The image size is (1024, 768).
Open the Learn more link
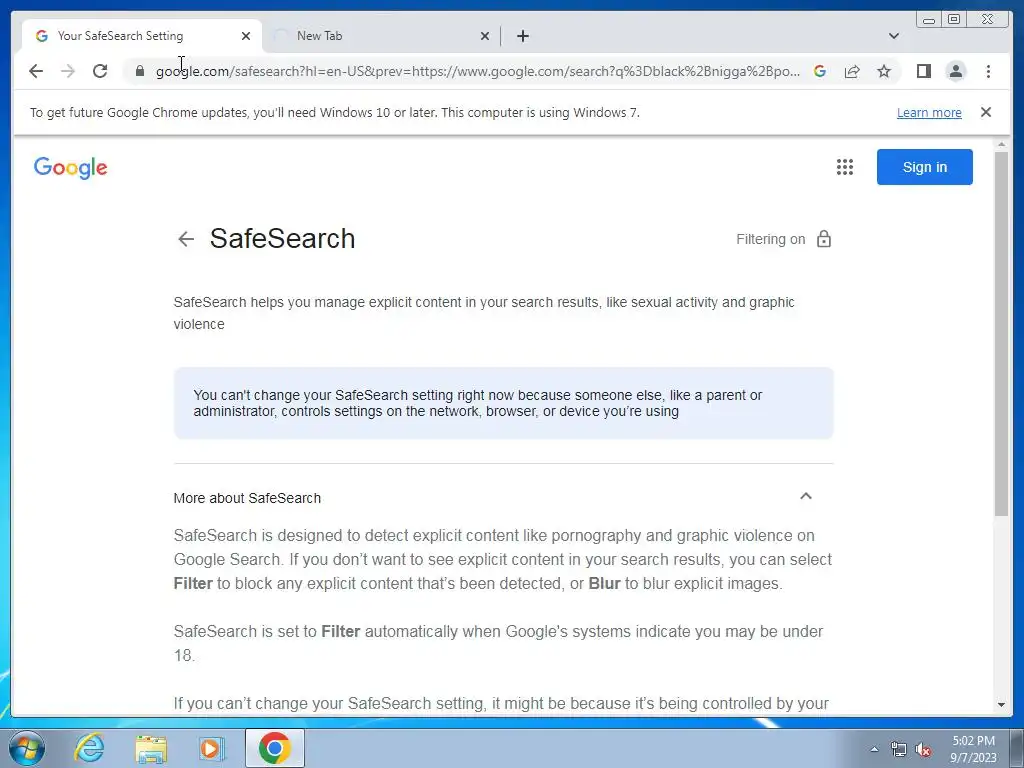pyautogui.click(x=929, y=112)
